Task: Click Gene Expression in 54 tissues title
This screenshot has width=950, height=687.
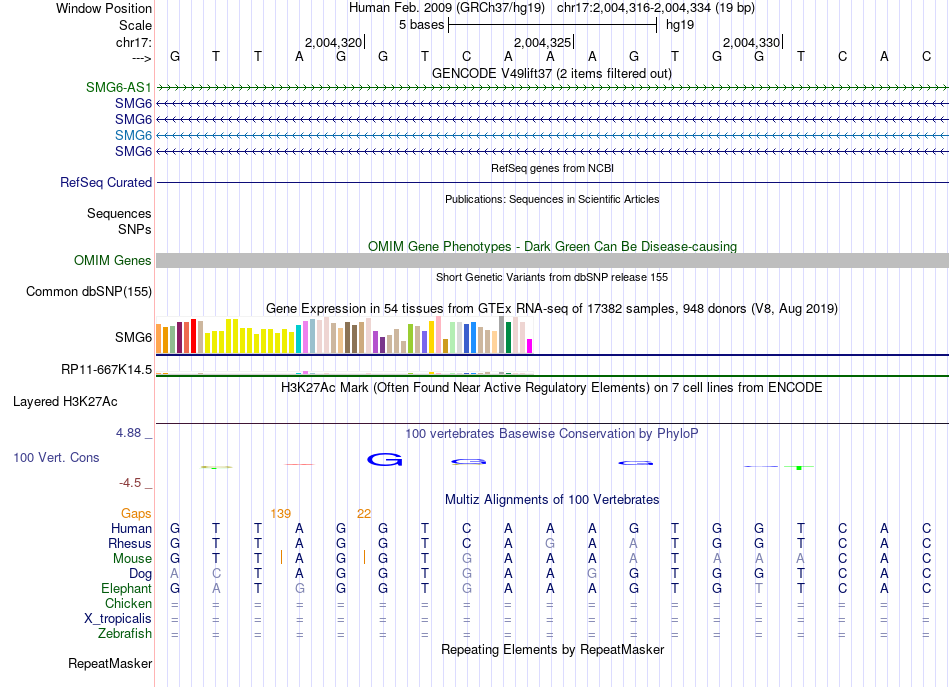Action: coord(552,308)
